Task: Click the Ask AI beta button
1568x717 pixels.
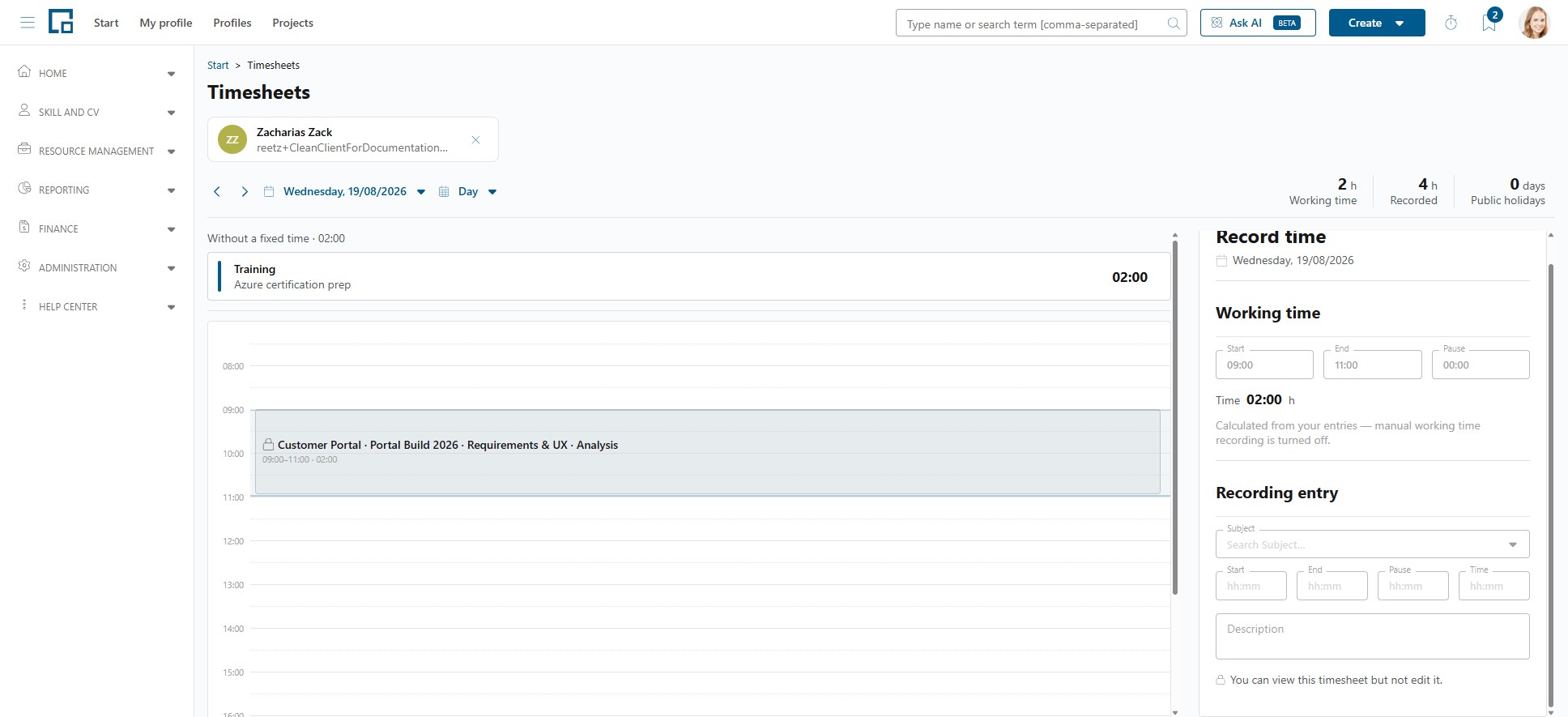Action: [x=1258, y=23]
